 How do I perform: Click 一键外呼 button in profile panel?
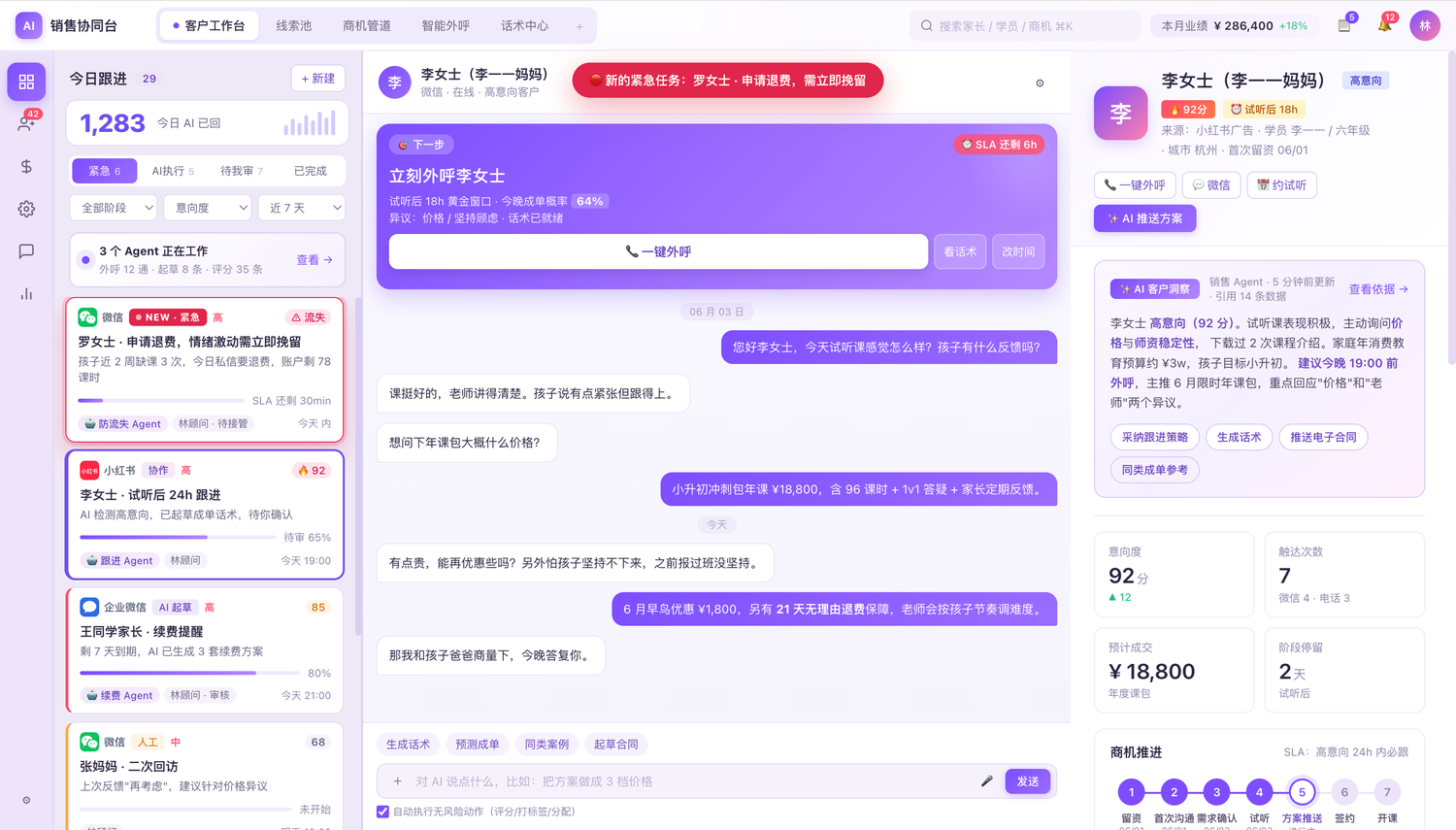(1135, 184)
